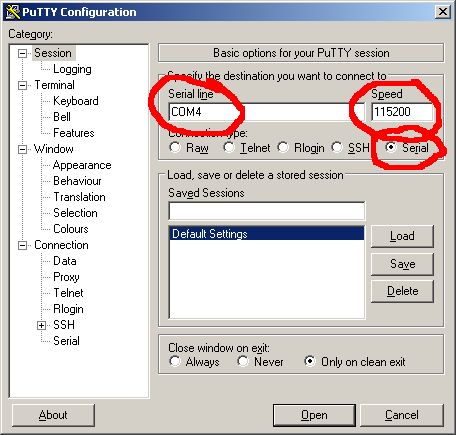Viewport: 456px width, 435px height.
Task: Close the PuTTY Configuration window
Action: coord(443,12)
